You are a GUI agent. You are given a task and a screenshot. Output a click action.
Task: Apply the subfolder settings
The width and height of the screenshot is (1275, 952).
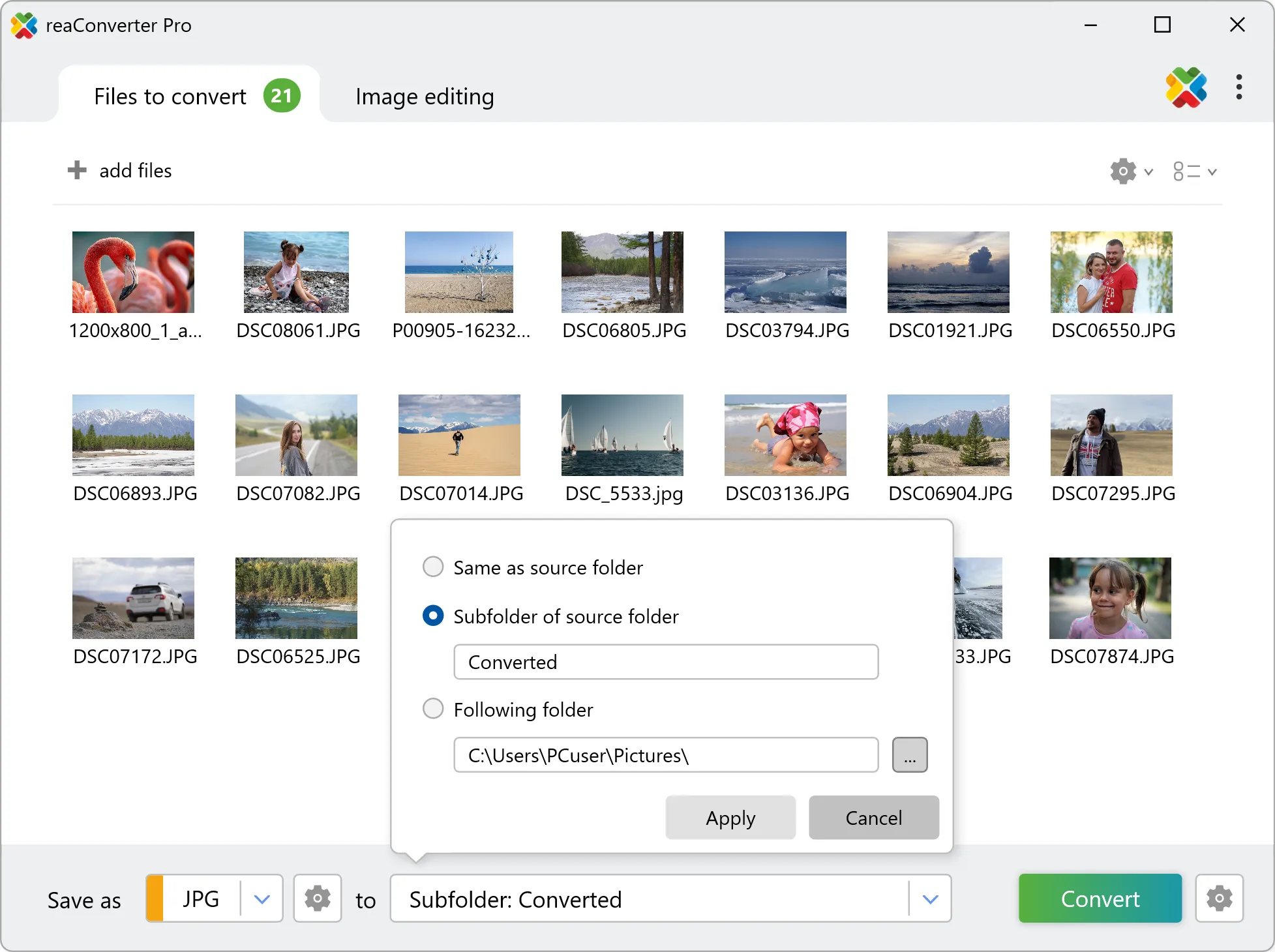point(730,818)
